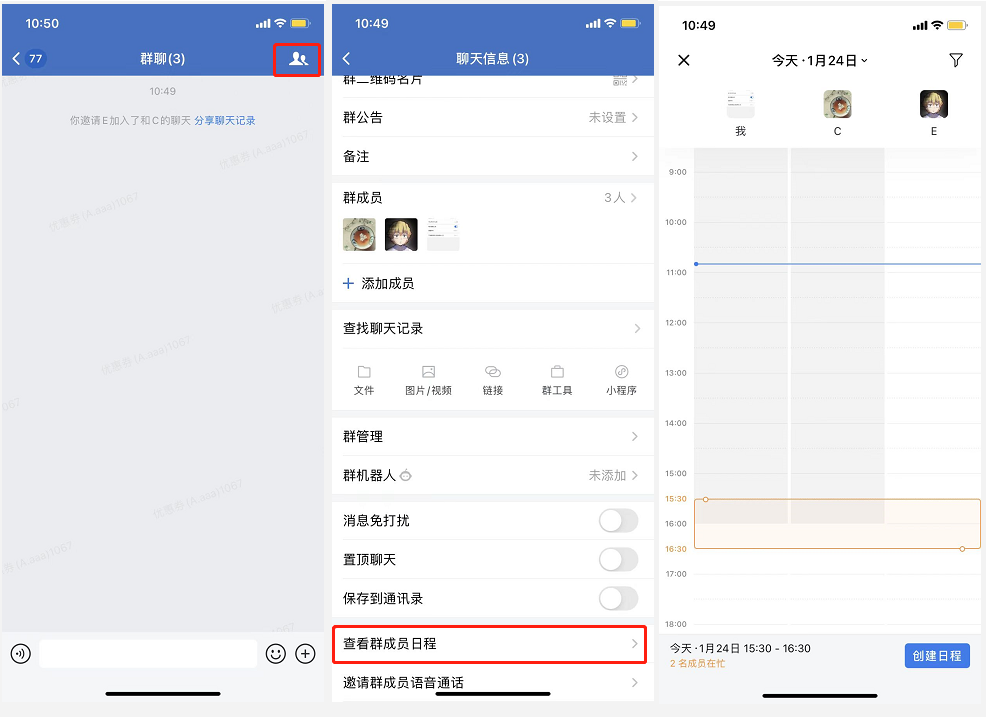Viewport: 986px width, 717px height.
Task: Tap the plus icon for more chat actions
Action: pyautogui.click(x=306, y=654)
